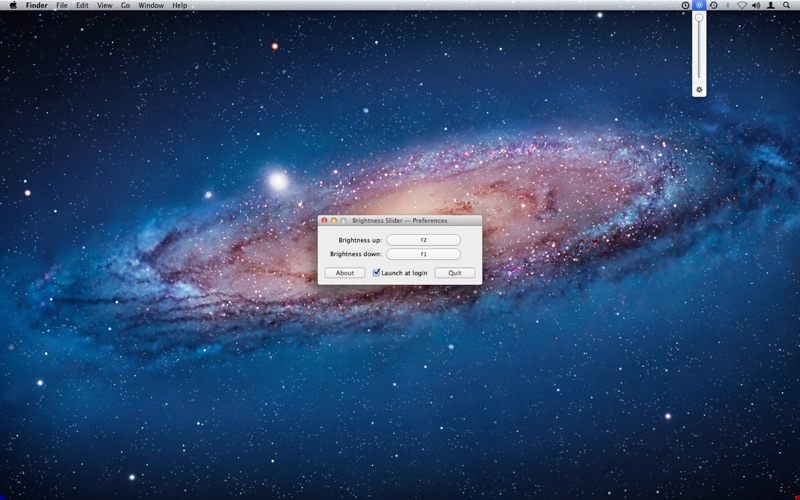Set the Brightness down shortcut field F1
This screenshot has width=800, height=500.
coord(423,254)
